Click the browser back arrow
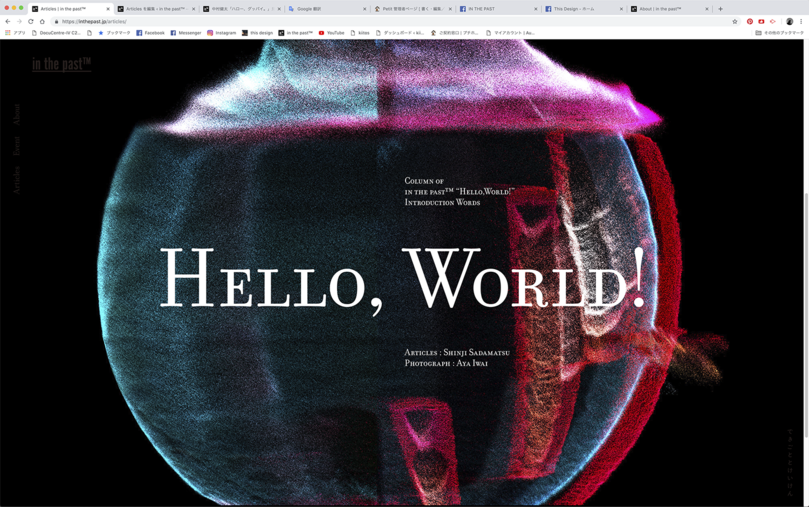 pos(8,21)
